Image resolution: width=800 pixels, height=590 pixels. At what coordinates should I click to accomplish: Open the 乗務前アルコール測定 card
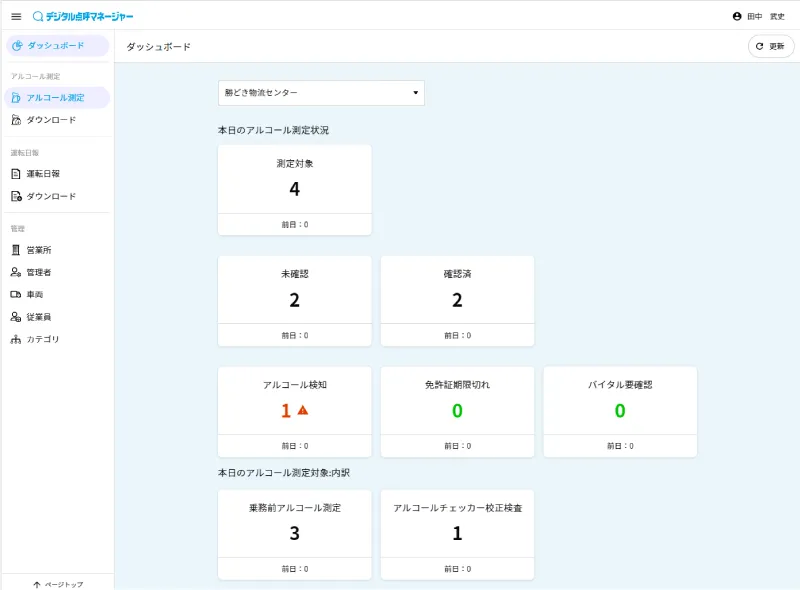point(295,535)
